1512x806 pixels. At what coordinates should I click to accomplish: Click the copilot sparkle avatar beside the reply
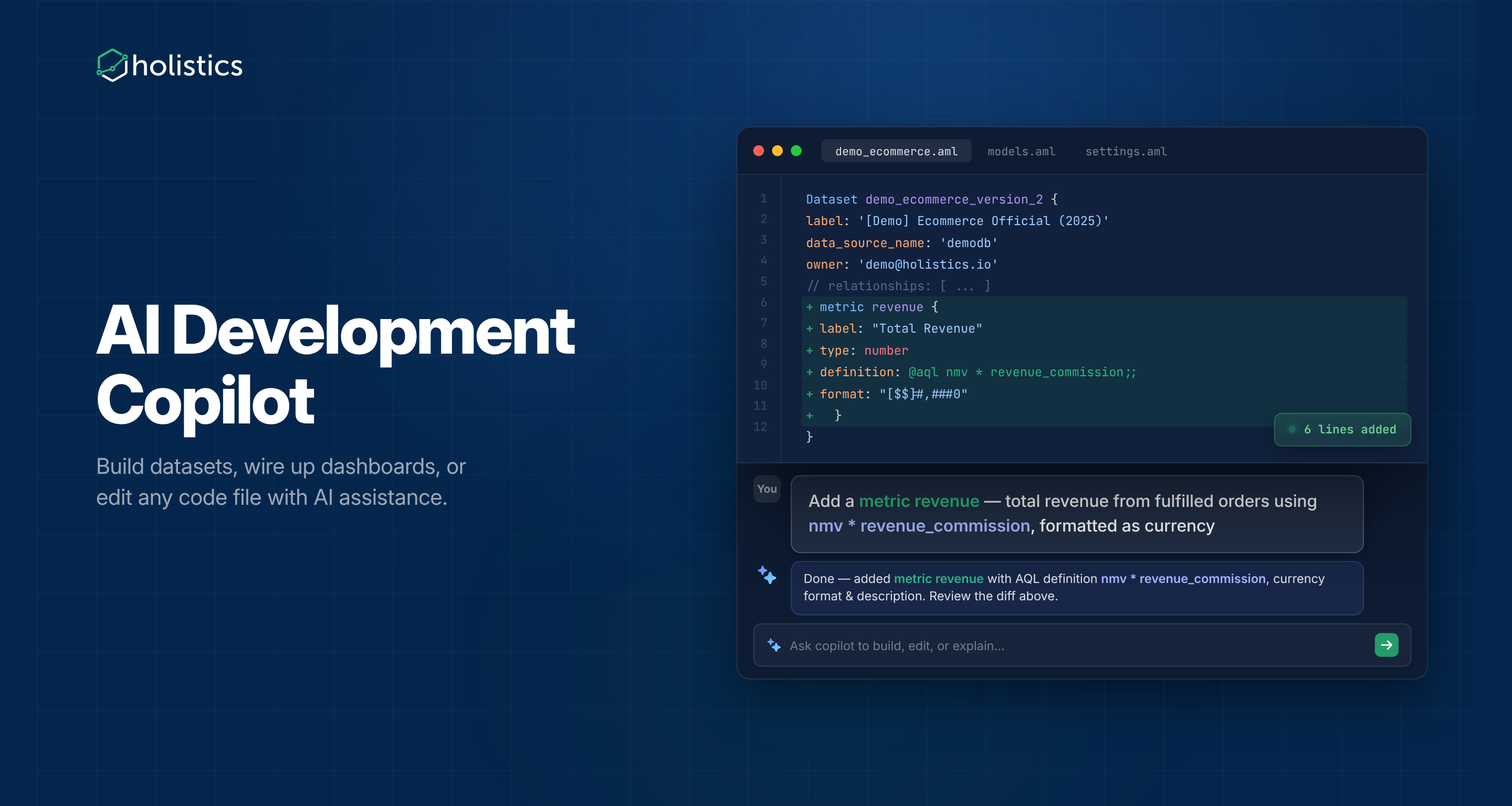pyautogui.click(x=766, y=575)
